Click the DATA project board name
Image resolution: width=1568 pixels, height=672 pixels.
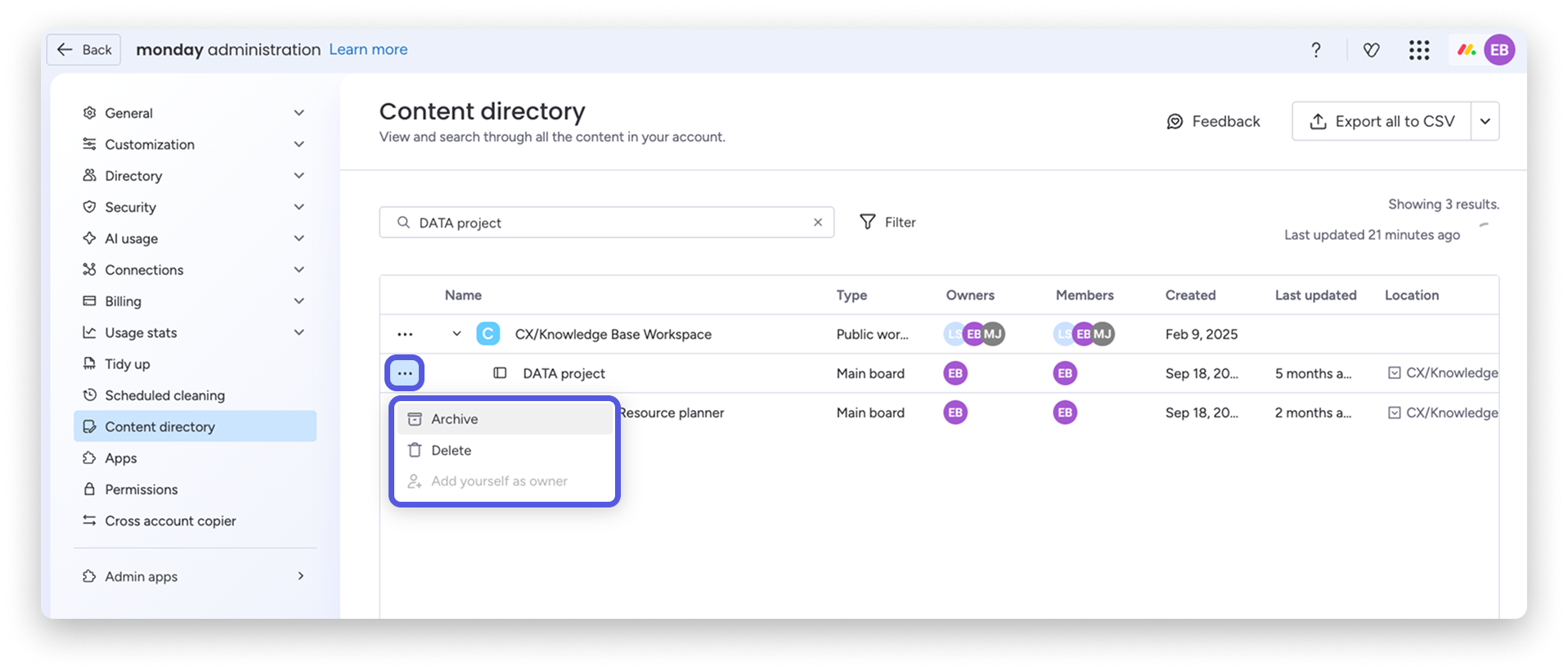564,373
